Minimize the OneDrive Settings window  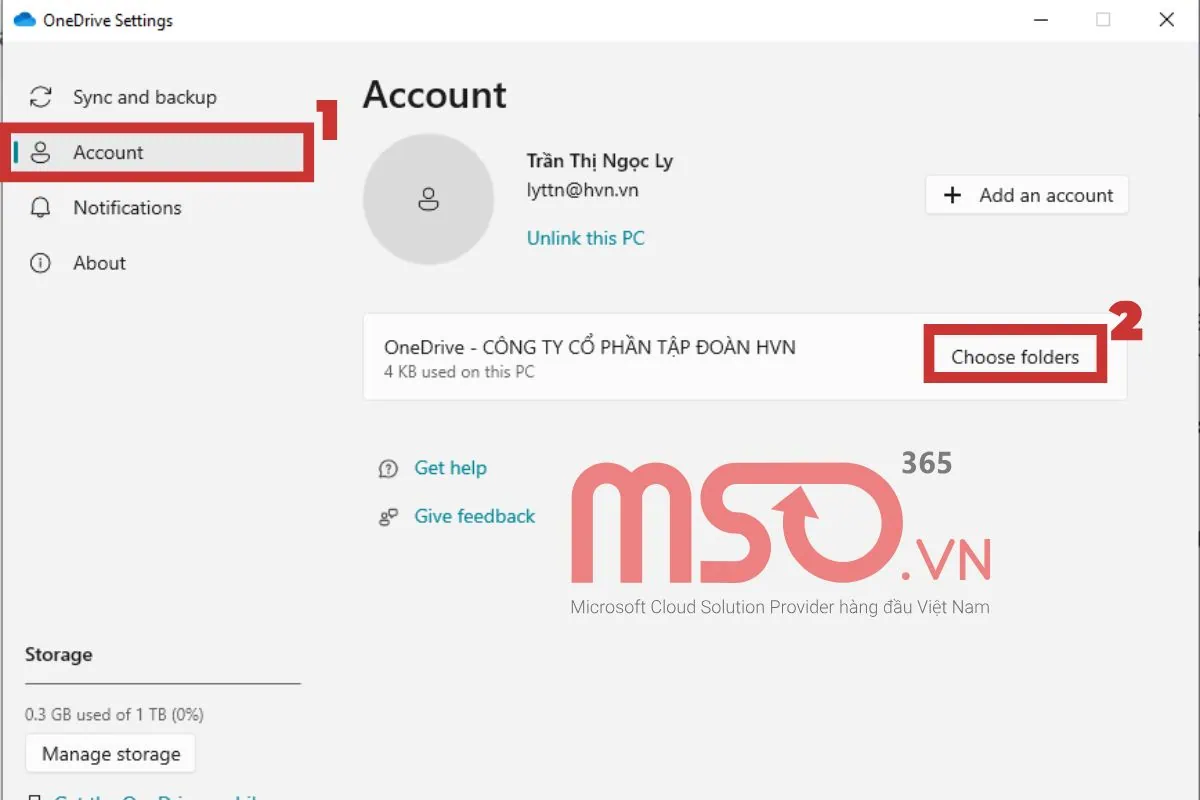click(1039, 20)
